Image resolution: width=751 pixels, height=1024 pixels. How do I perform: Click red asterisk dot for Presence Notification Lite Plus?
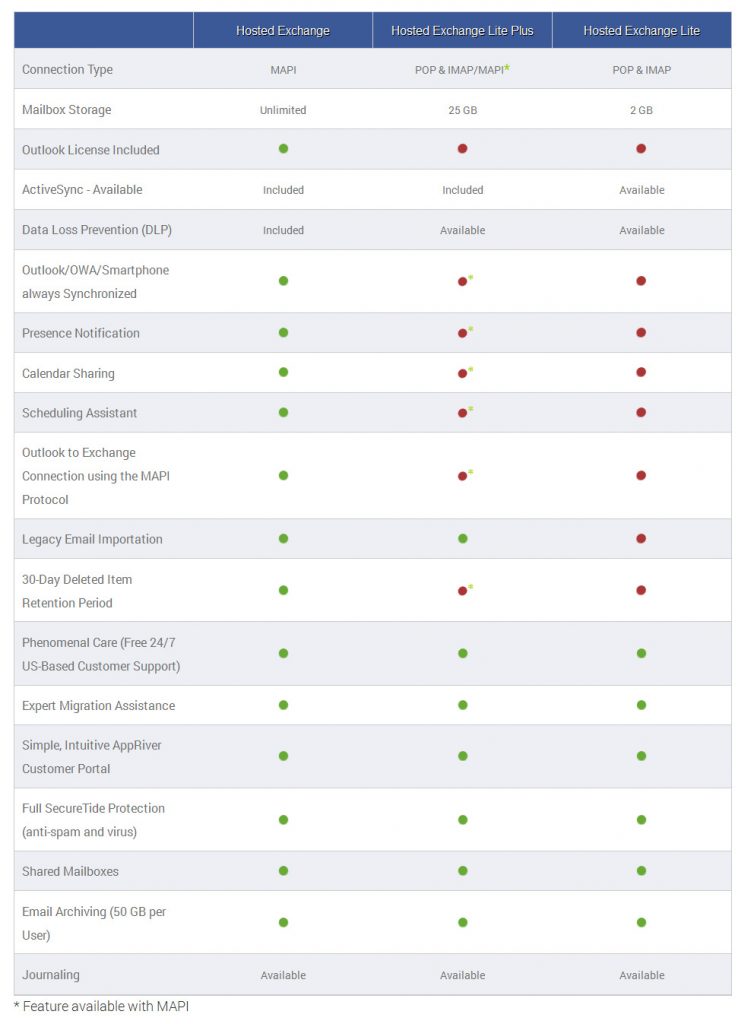tap(462, 333)
